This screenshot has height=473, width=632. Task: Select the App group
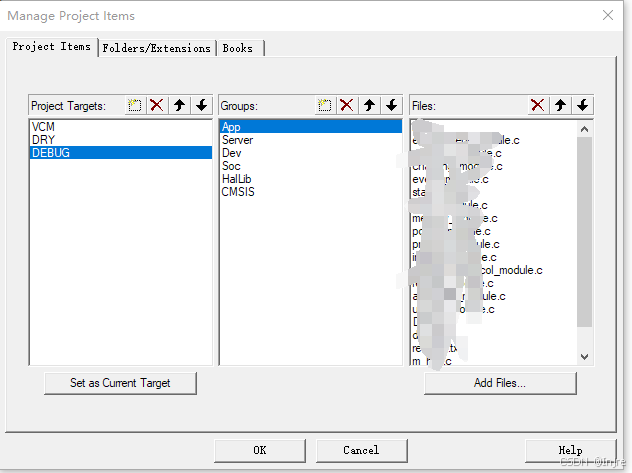(x=311, y=127)
